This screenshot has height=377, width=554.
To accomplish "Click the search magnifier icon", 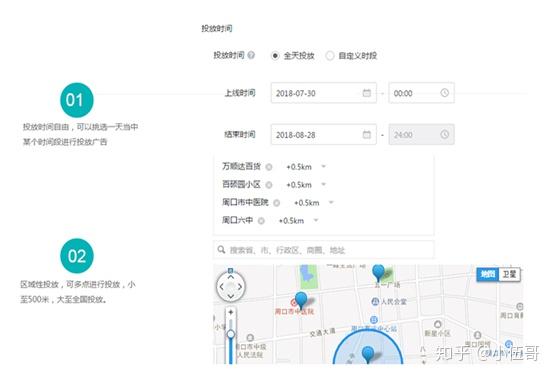I will 221,250.
